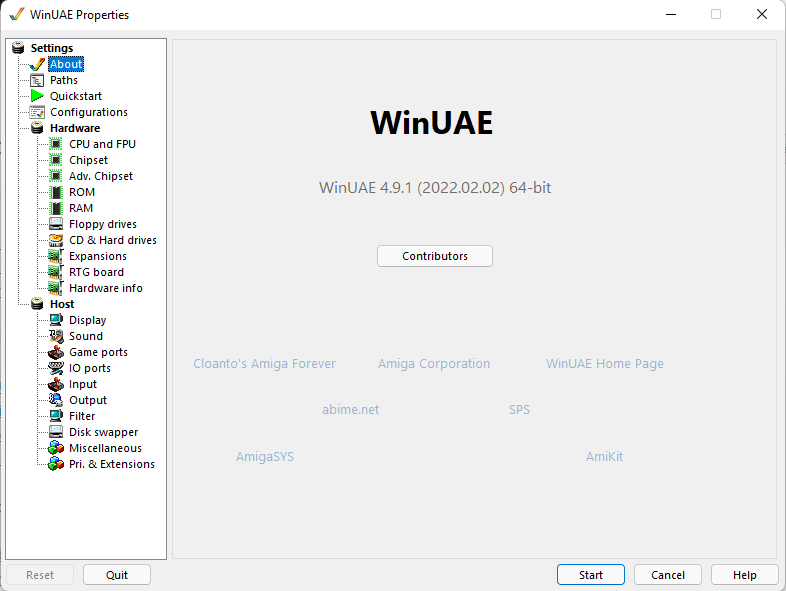Click the CPU and FPU chip icon

(56, 144)
